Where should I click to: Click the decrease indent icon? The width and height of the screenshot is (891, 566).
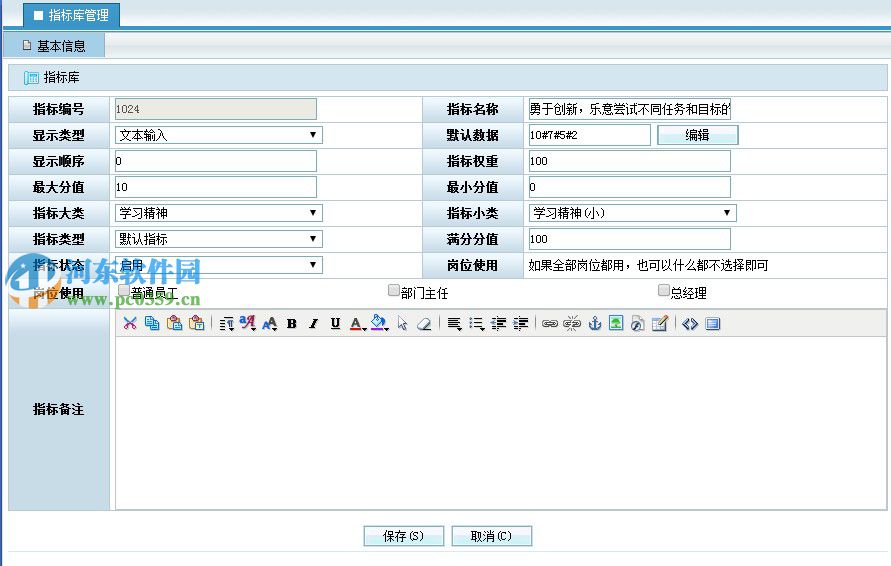pyautogui.click(x=498, y=323)
